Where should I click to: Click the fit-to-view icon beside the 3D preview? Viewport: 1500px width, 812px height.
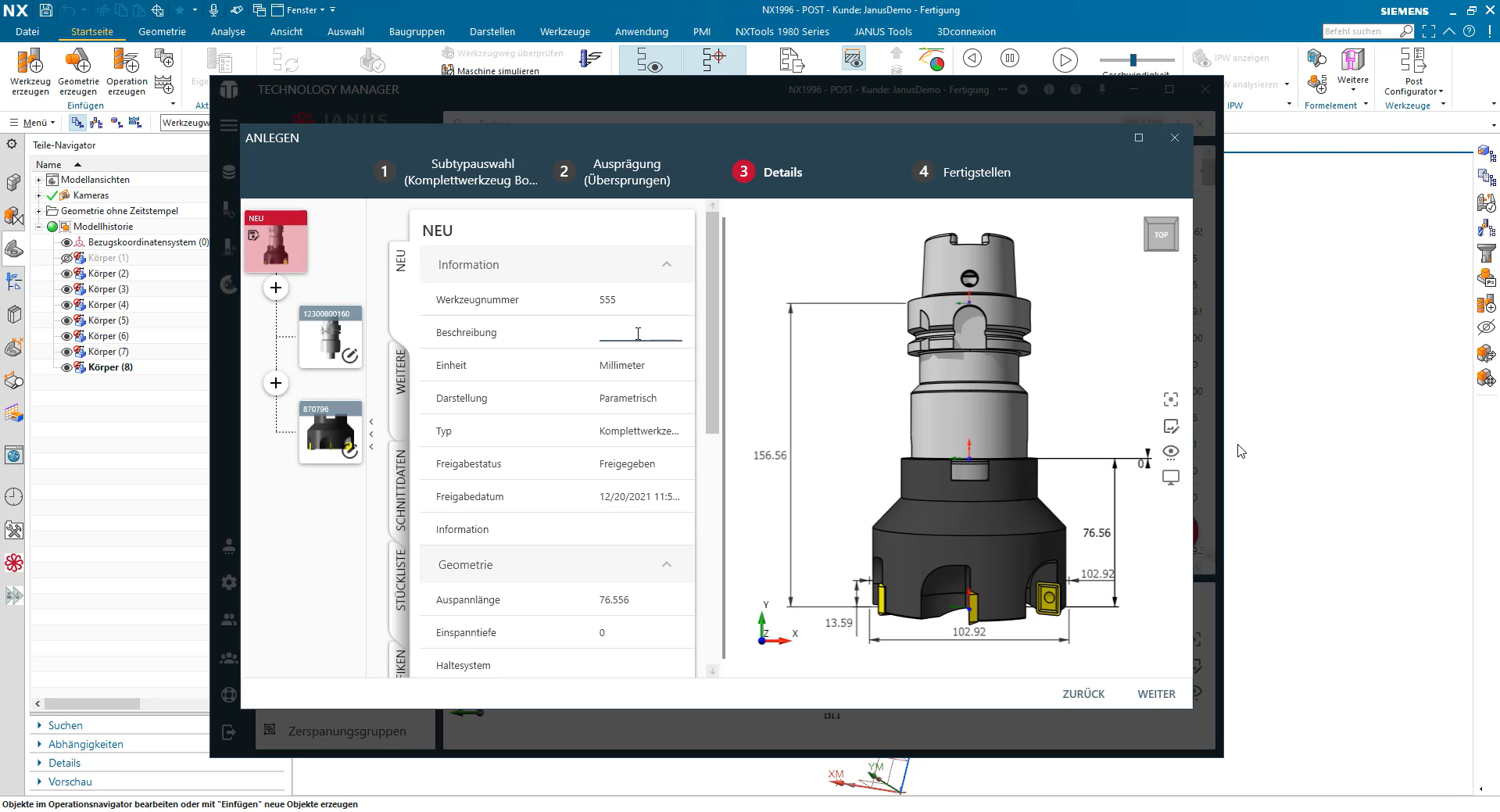click(1170, 400)
